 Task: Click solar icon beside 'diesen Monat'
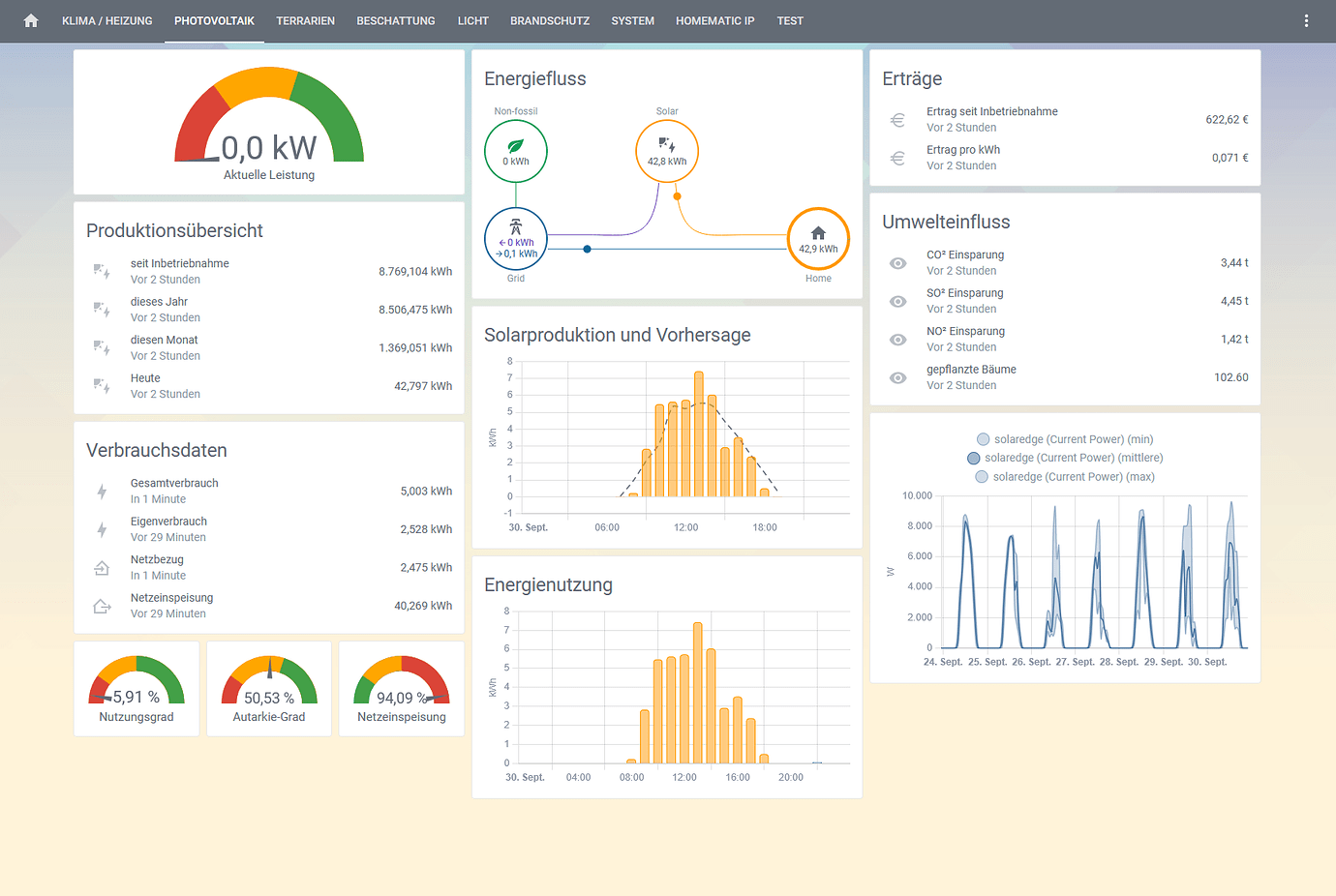102,347
